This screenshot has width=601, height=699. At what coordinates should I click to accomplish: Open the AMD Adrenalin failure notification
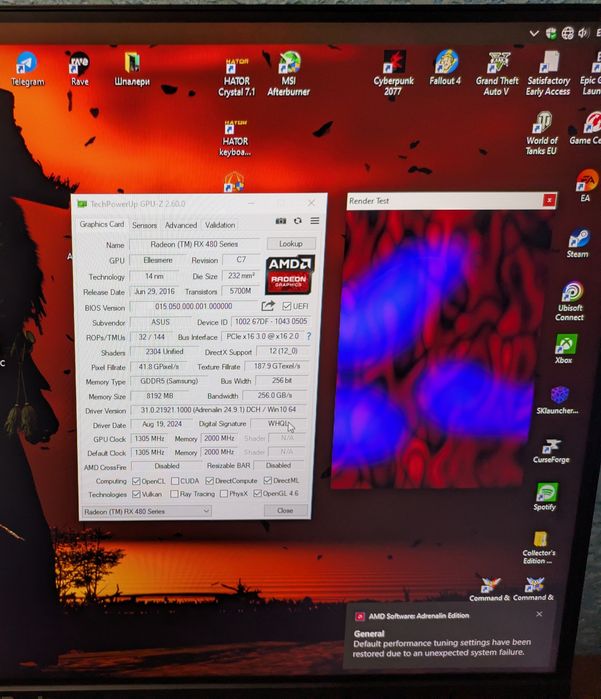click(447, 637)
